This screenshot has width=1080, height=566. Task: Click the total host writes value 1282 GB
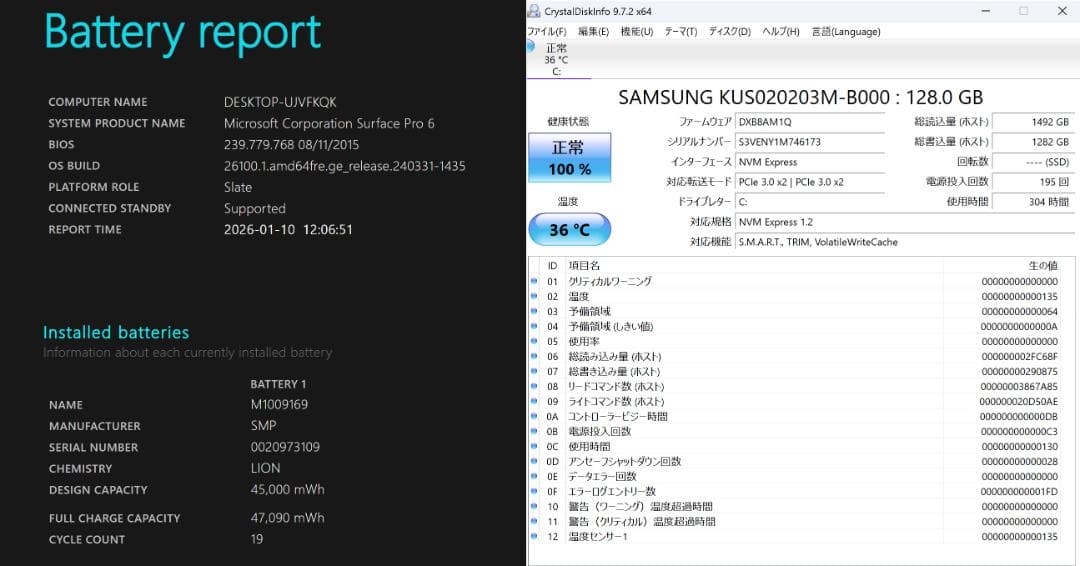(x=1032, y=142)
